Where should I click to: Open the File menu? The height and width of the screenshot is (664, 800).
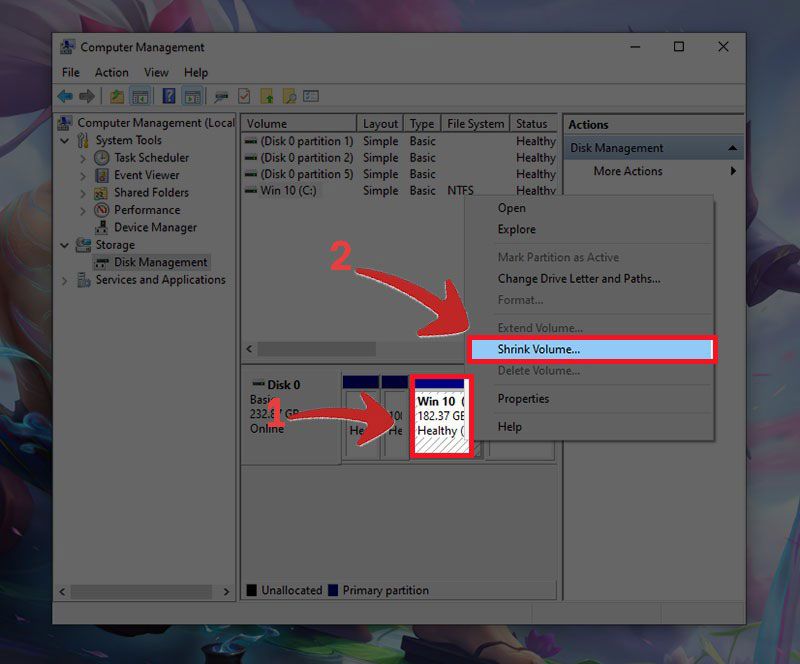pos(70,72)
